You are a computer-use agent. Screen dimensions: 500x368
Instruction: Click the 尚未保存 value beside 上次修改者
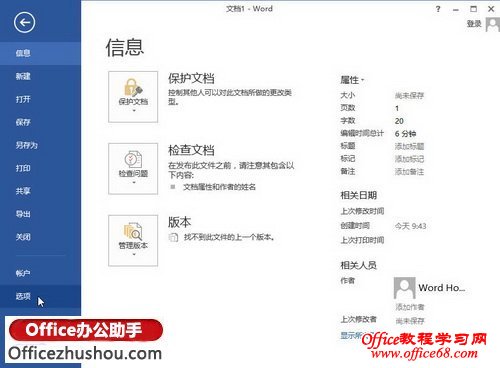coord(410,321)
